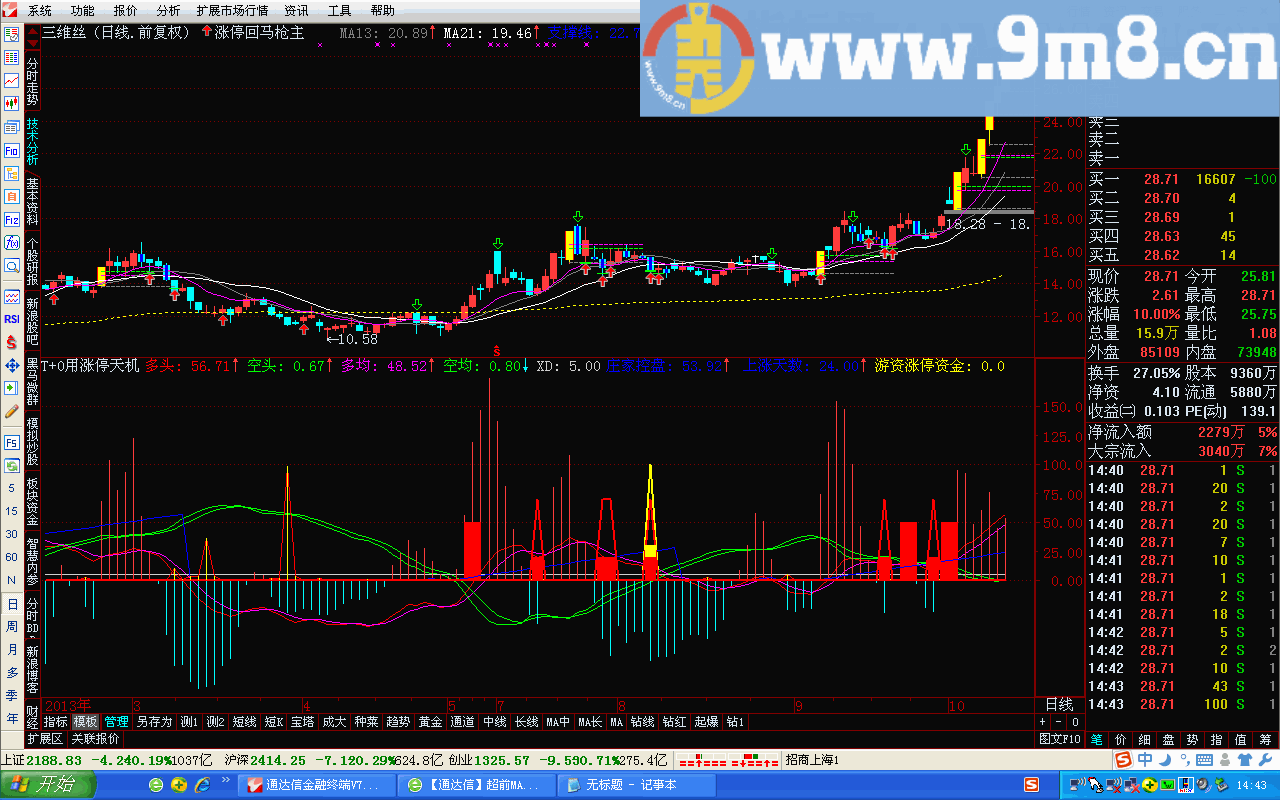Open the 基本资料 vertical tab
Viewport: 1280px width, 800px height.
coord(32,201)
